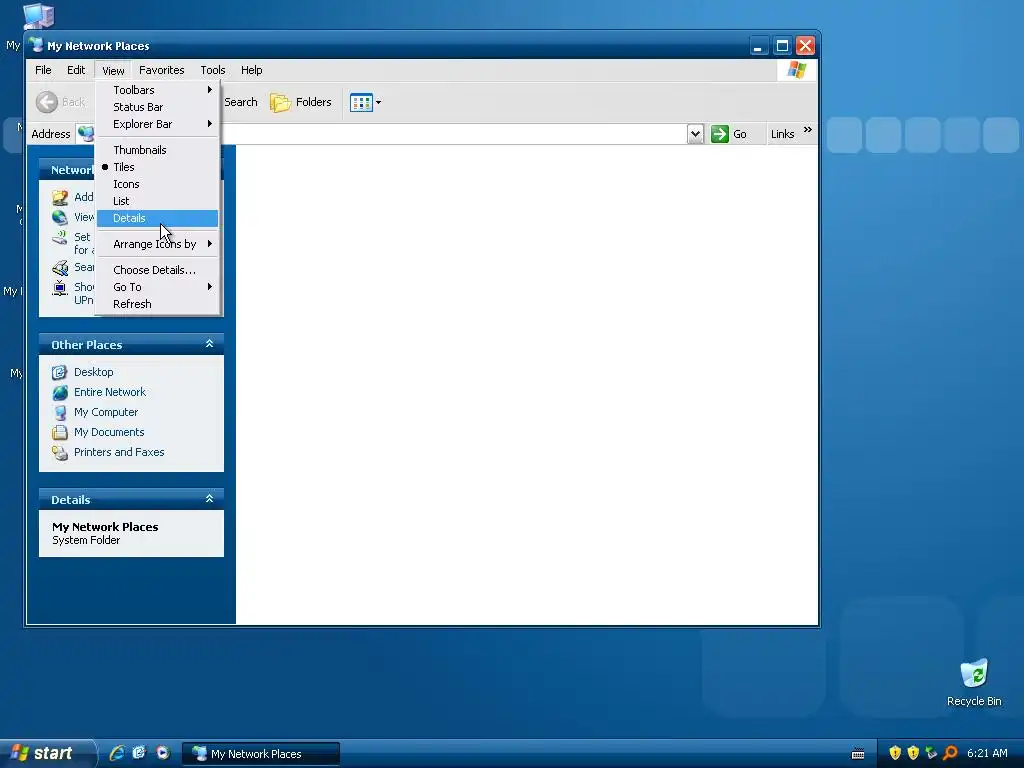1024x768 pixels.
Task: Click the second yellow security shield tray icon
Action: 913,753
